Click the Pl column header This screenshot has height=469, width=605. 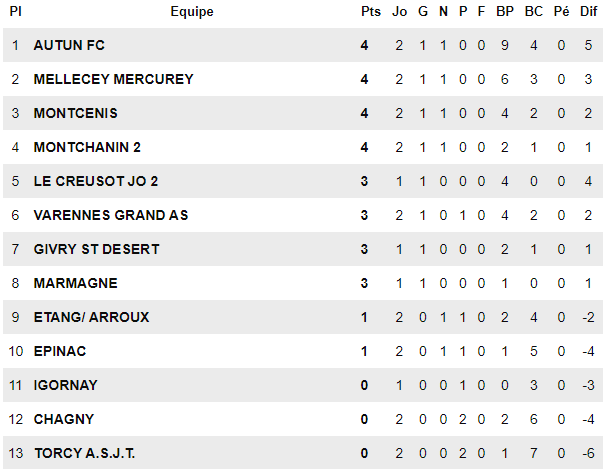tap(15, 12)
